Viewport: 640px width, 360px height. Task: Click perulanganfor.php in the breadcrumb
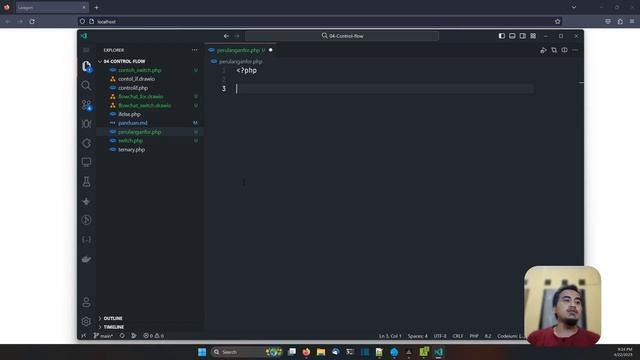tap(240, 62)
